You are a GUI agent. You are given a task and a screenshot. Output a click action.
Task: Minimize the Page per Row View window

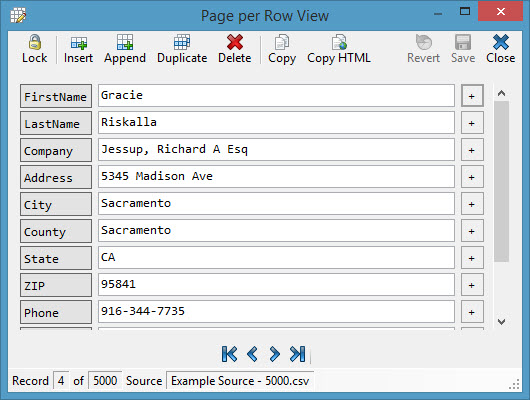(438, 14)
